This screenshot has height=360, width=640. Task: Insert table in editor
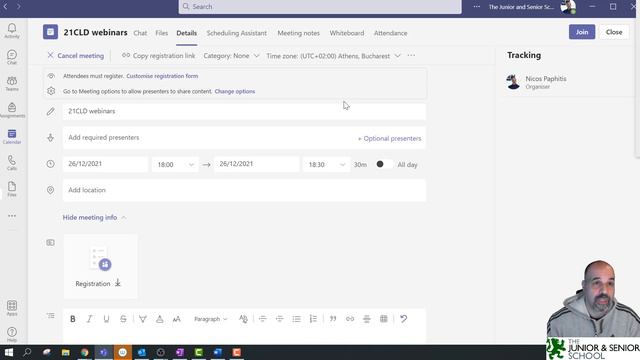(x=384, y=319)
